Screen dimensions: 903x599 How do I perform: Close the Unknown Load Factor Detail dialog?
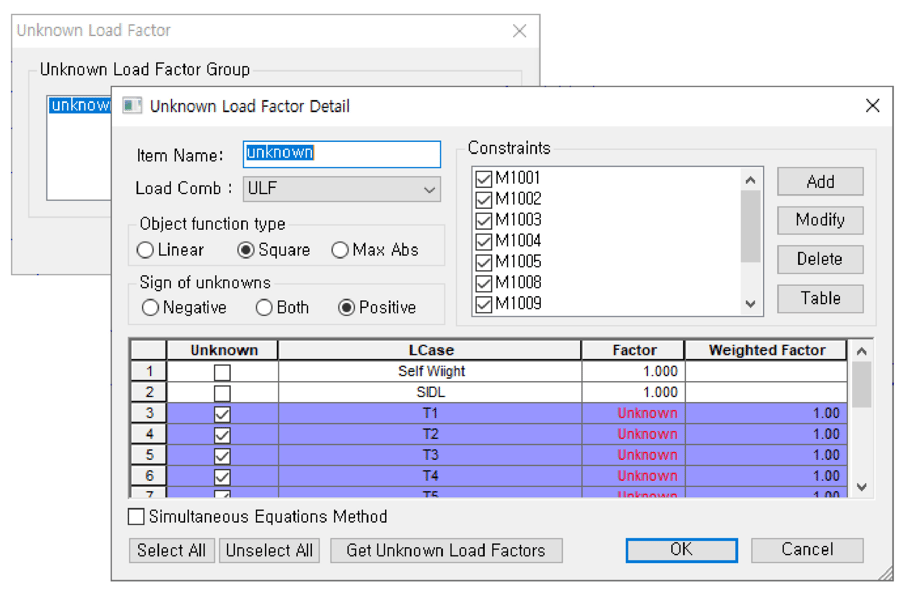[872, 106]
